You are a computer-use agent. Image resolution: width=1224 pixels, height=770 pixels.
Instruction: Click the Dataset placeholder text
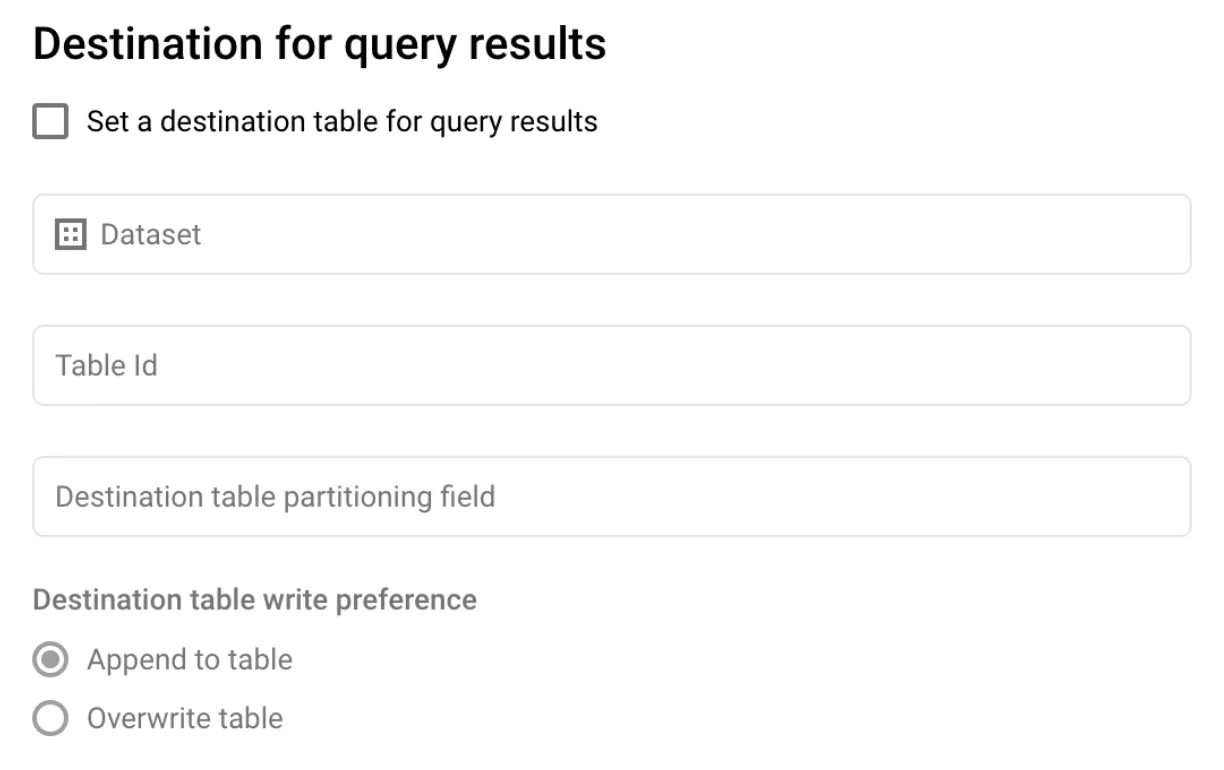coord(150,233)
